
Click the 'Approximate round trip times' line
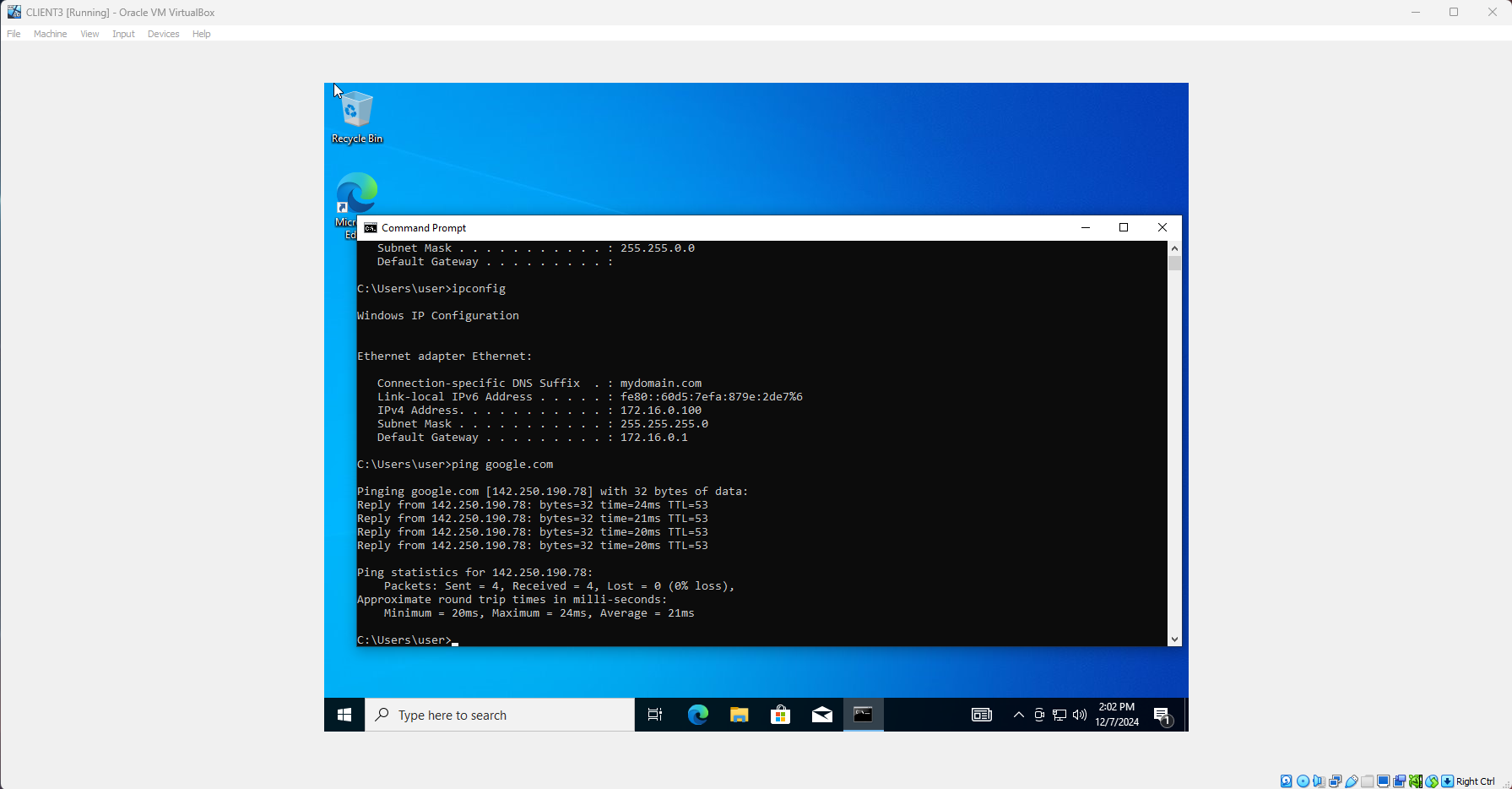(x=512, y=600)
